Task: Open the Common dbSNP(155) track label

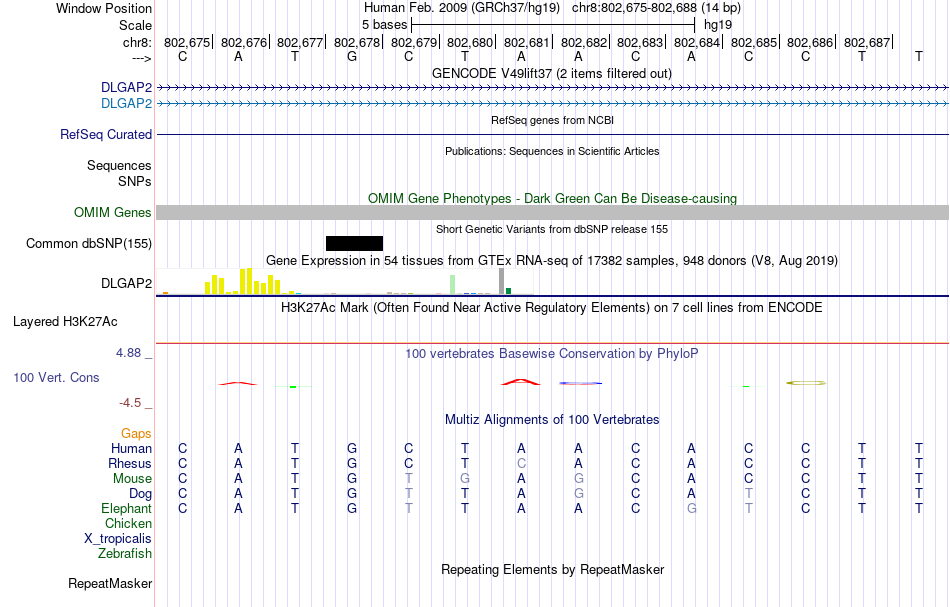Action: coord(88,244)
